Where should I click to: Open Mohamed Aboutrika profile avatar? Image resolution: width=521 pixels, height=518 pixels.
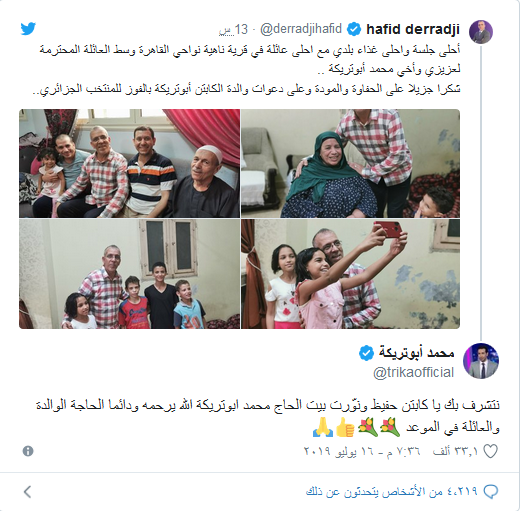coord(481,361)
